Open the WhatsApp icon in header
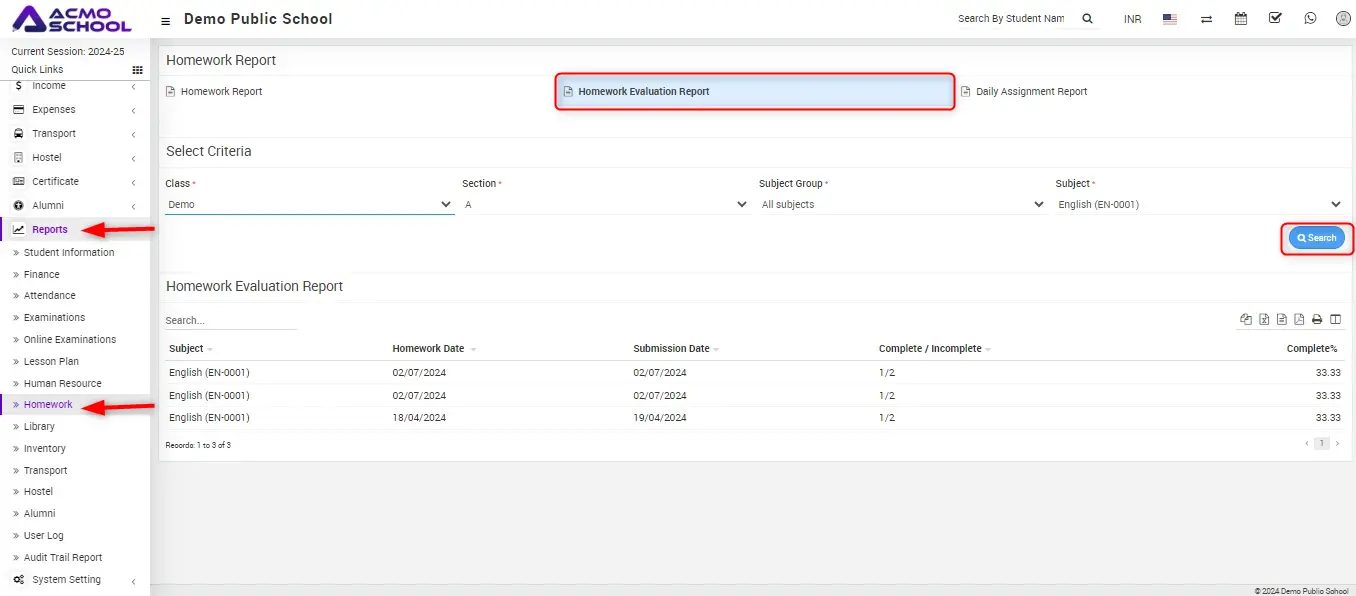Viewport: 1356px width, 596px height. [1310, 18]
